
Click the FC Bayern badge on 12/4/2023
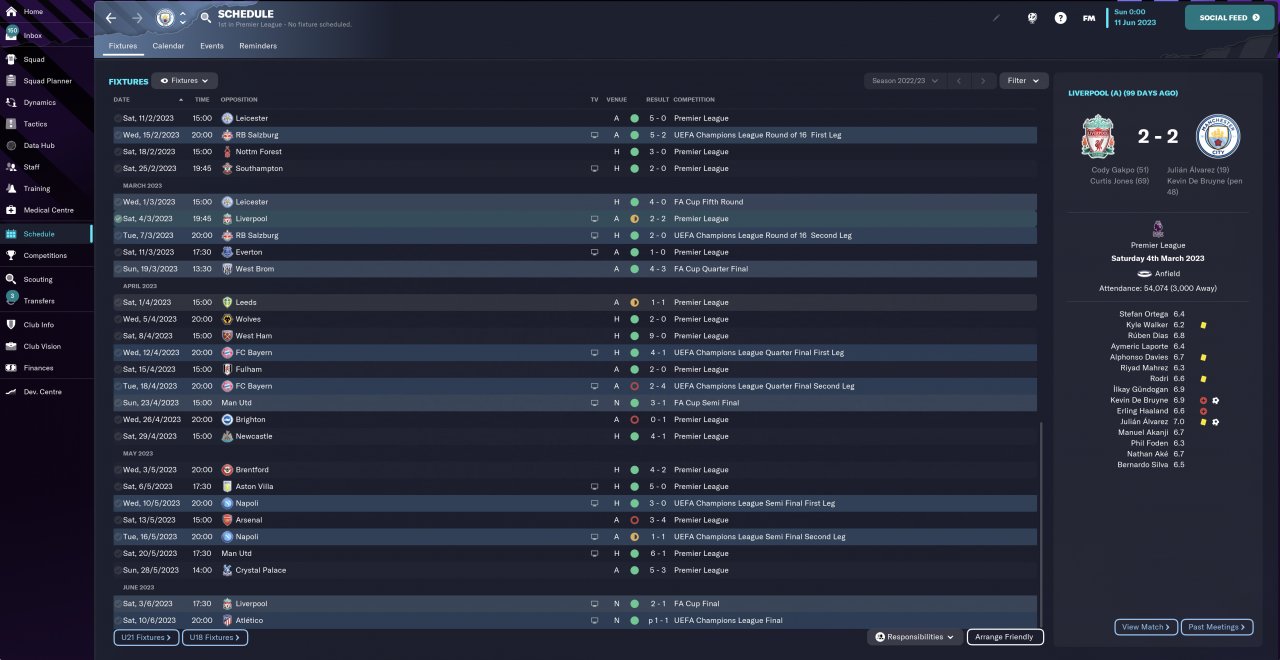[227, 352]
